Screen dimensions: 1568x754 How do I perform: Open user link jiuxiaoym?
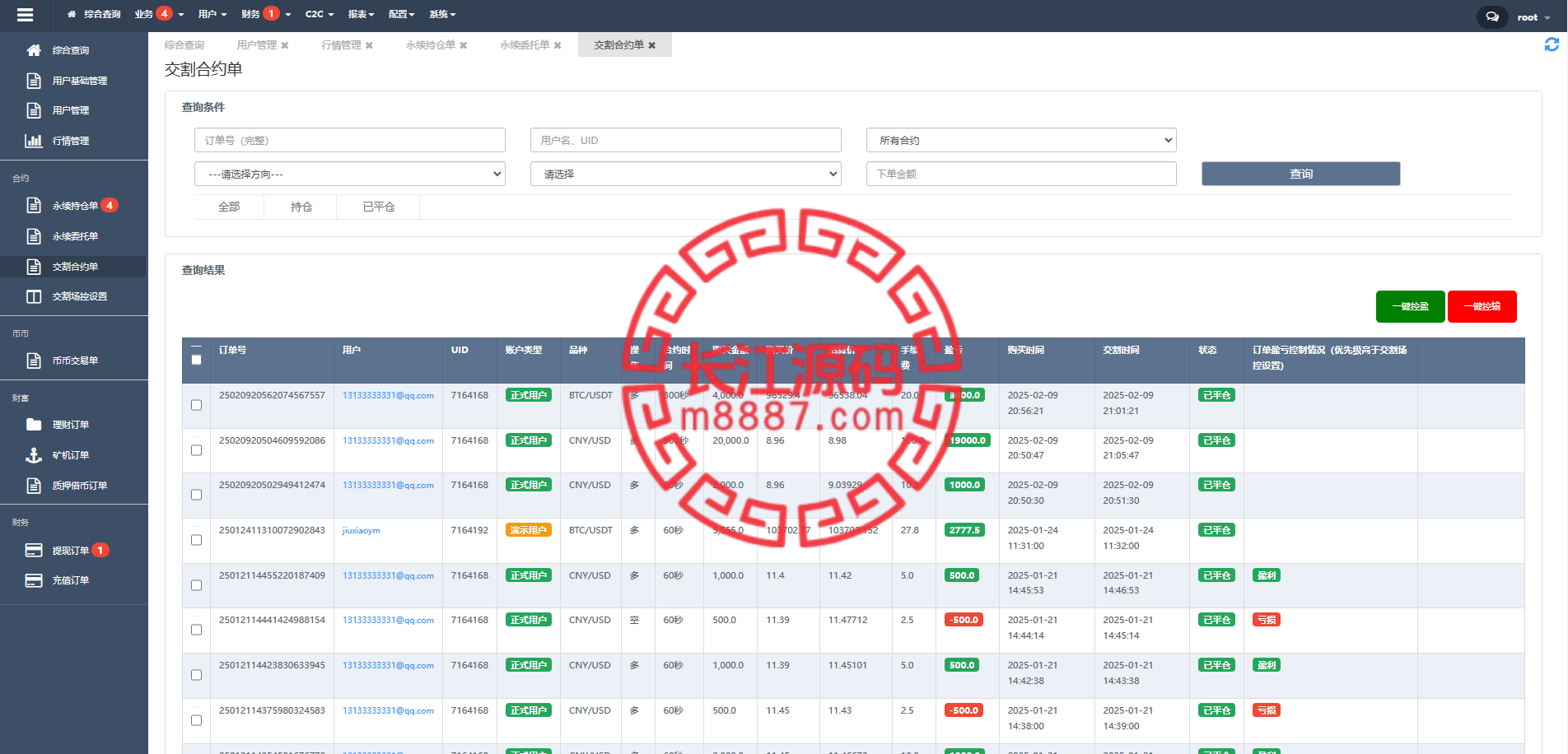pyautogui.click(x=362, y=531)
